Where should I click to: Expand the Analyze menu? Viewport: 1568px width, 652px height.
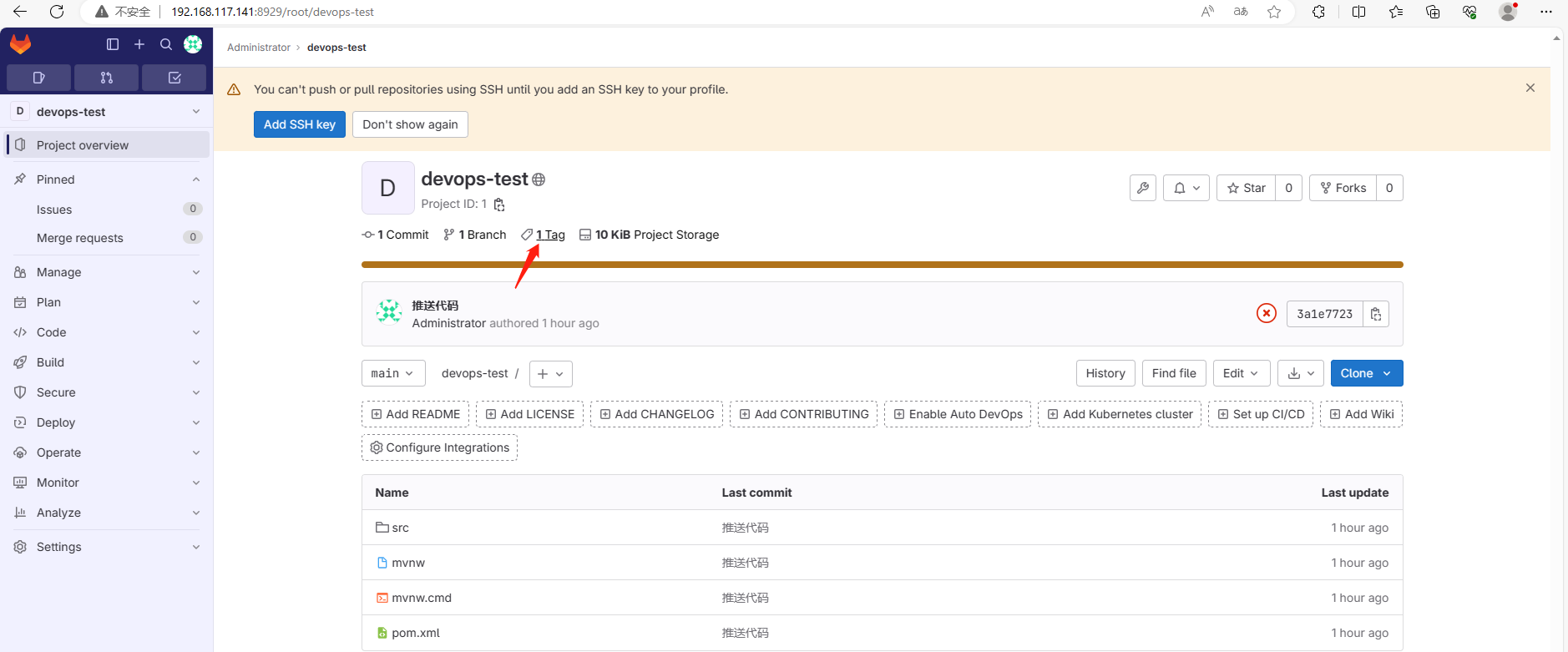107,513
